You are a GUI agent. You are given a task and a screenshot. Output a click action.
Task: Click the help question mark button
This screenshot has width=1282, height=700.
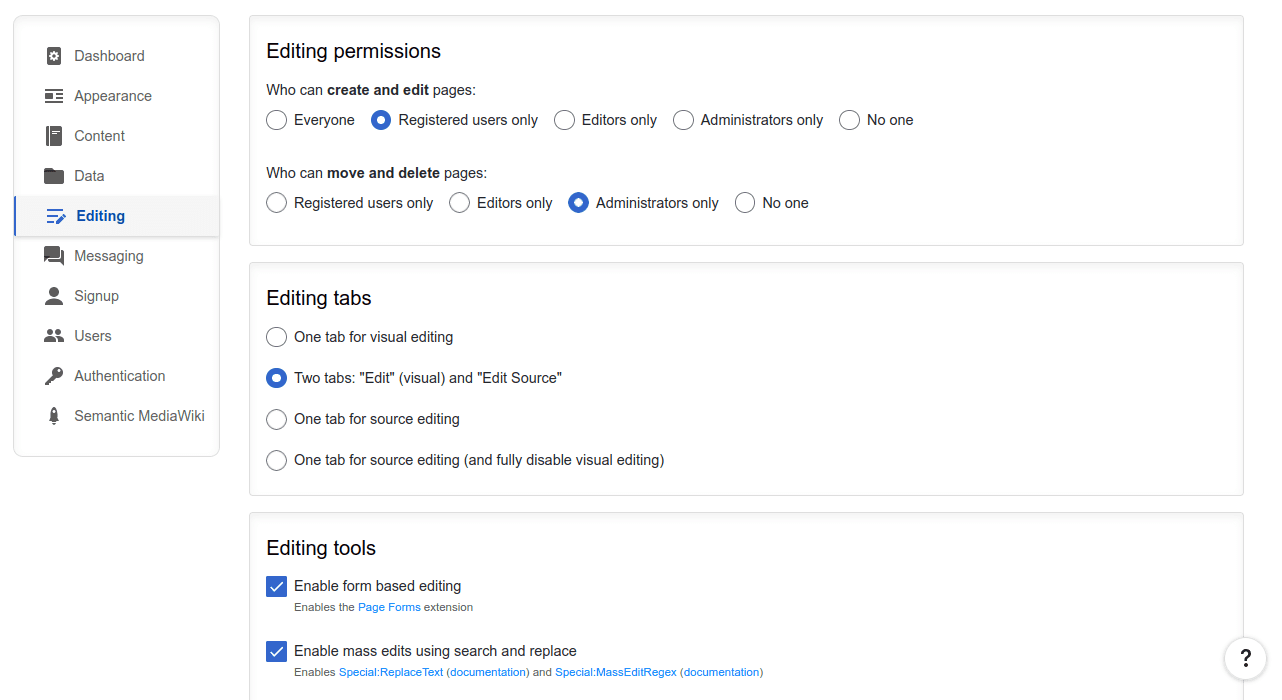click(1245, 659)
